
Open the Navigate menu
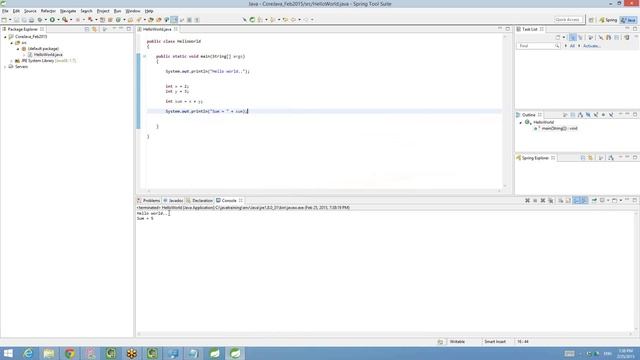(x=68, y=11)
